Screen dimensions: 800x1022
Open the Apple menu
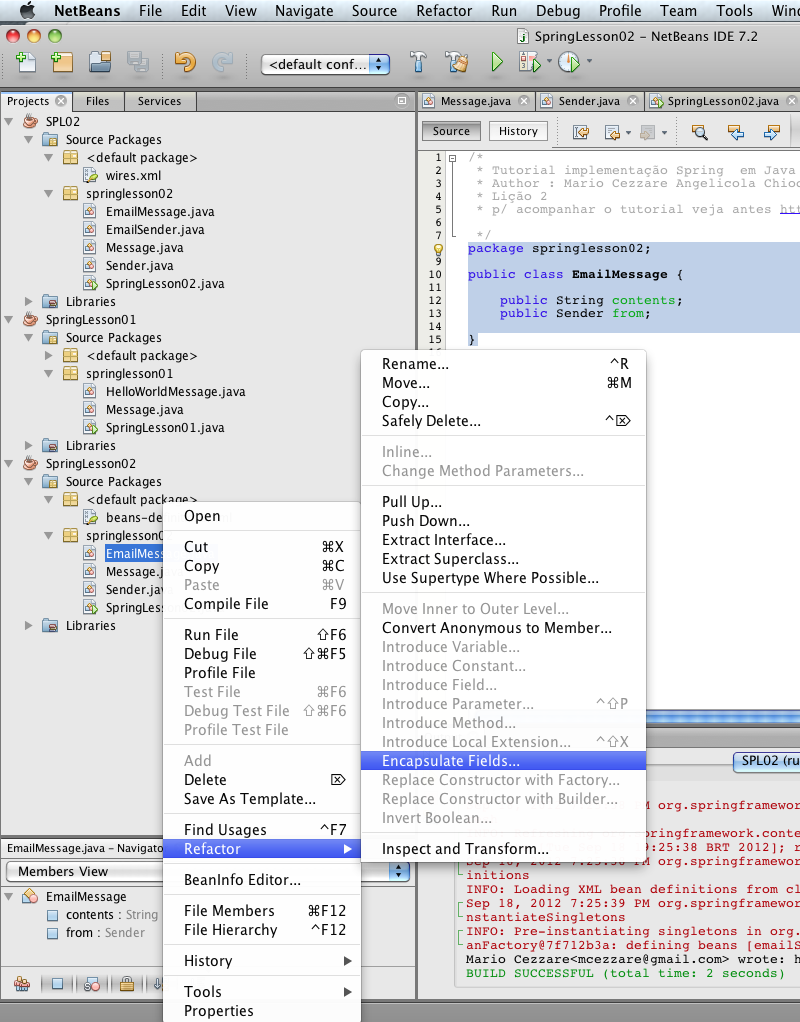pos(27,10)
